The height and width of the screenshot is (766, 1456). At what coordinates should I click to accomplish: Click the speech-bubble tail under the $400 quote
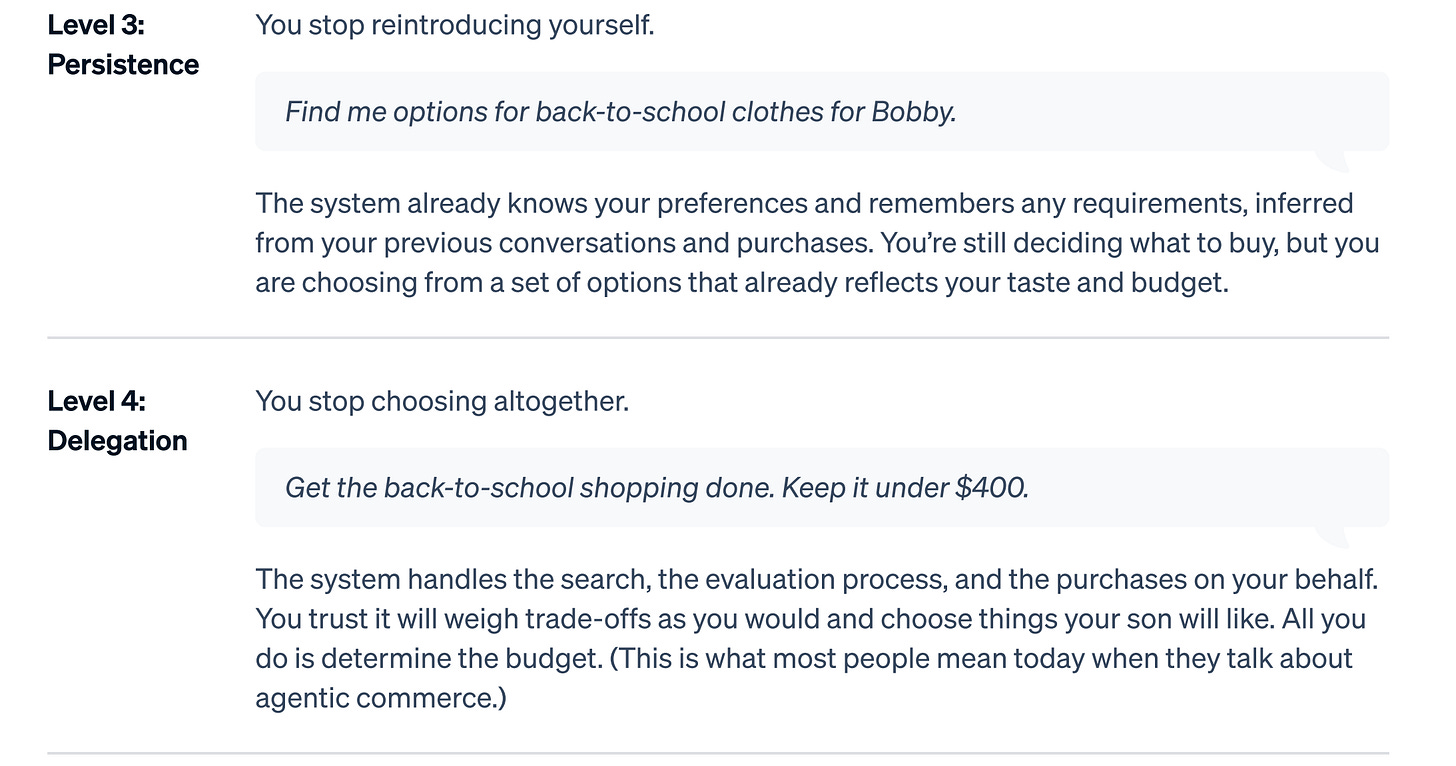pos(1333,537)
